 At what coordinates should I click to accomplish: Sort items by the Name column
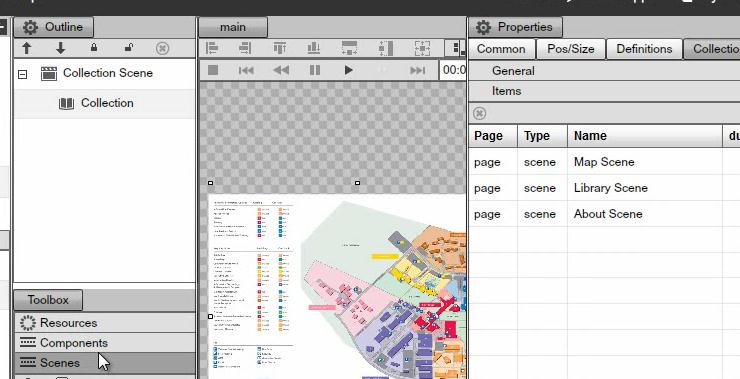click(x=645, y=136)
